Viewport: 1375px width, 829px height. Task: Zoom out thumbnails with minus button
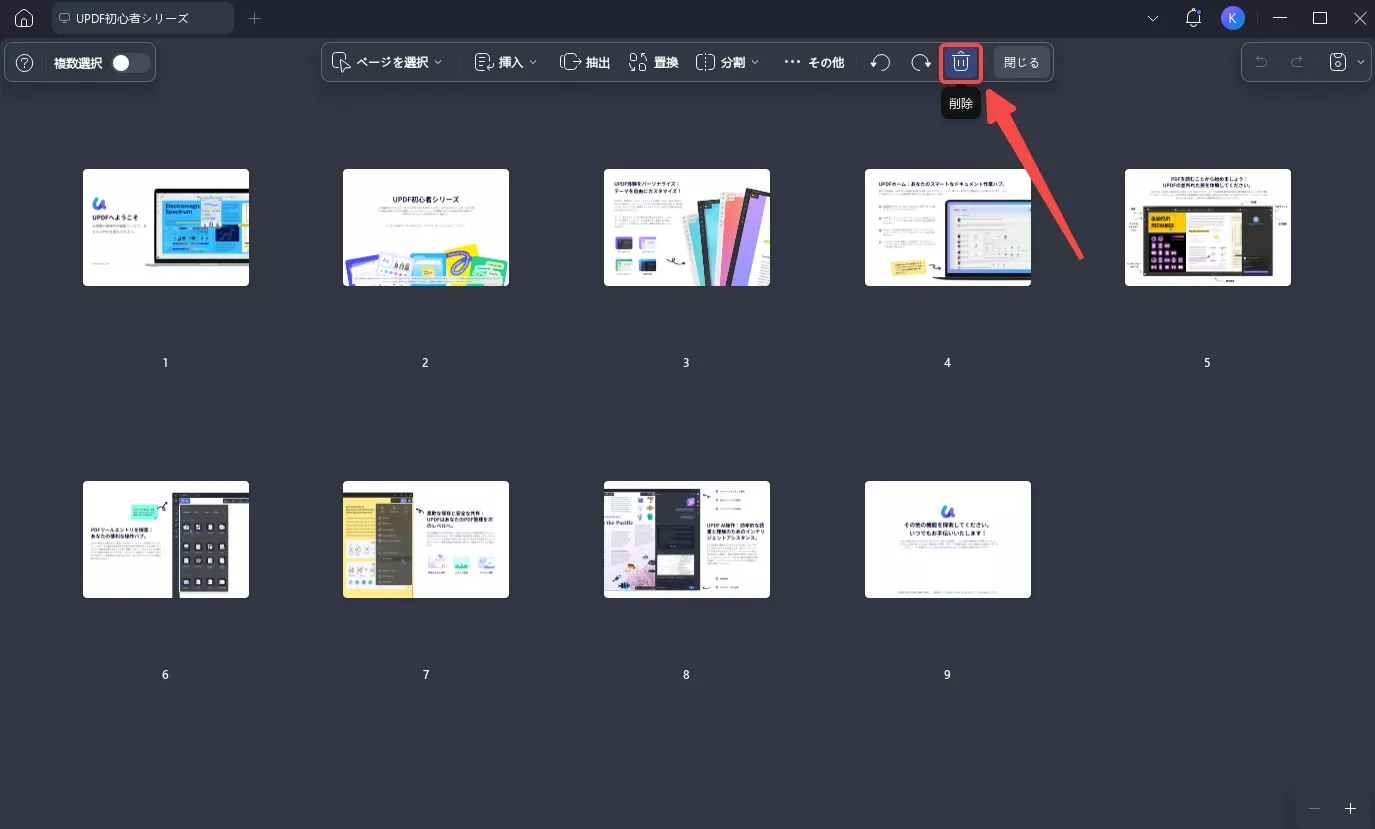click(1314, 808)
